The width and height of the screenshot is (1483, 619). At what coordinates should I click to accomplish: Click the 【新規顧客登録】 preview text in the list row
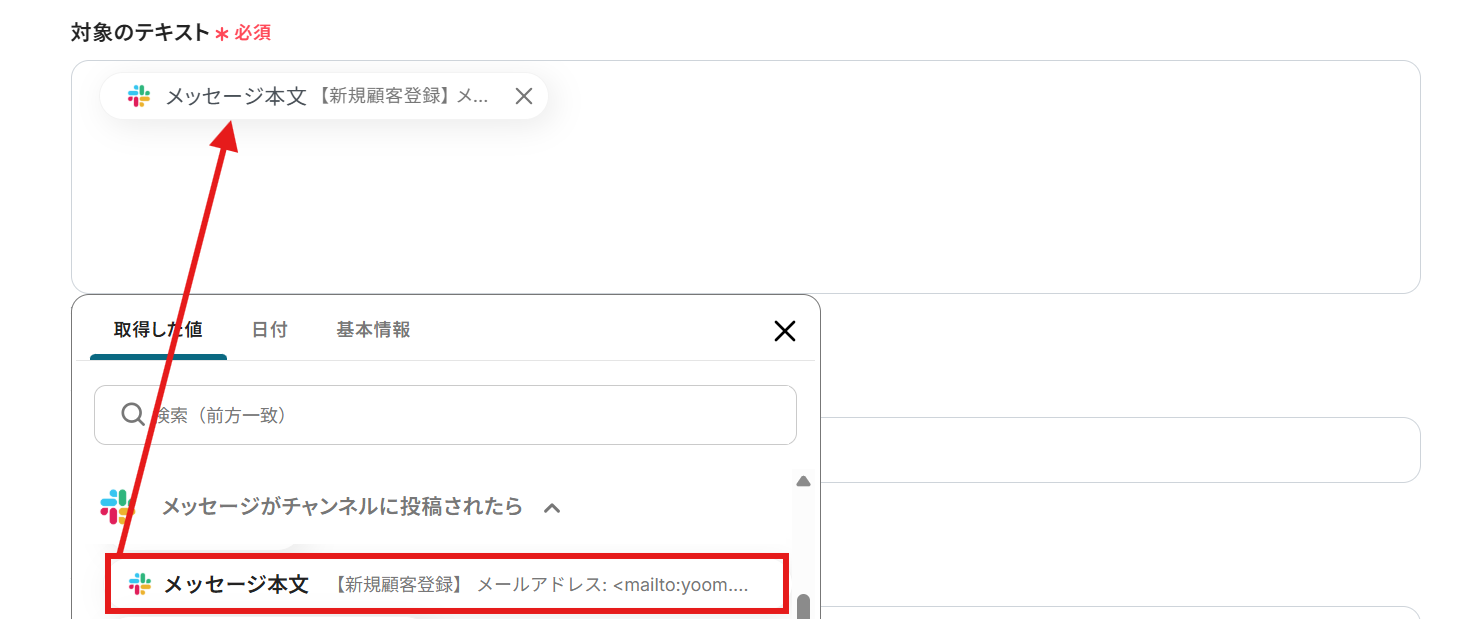(400, 585)
